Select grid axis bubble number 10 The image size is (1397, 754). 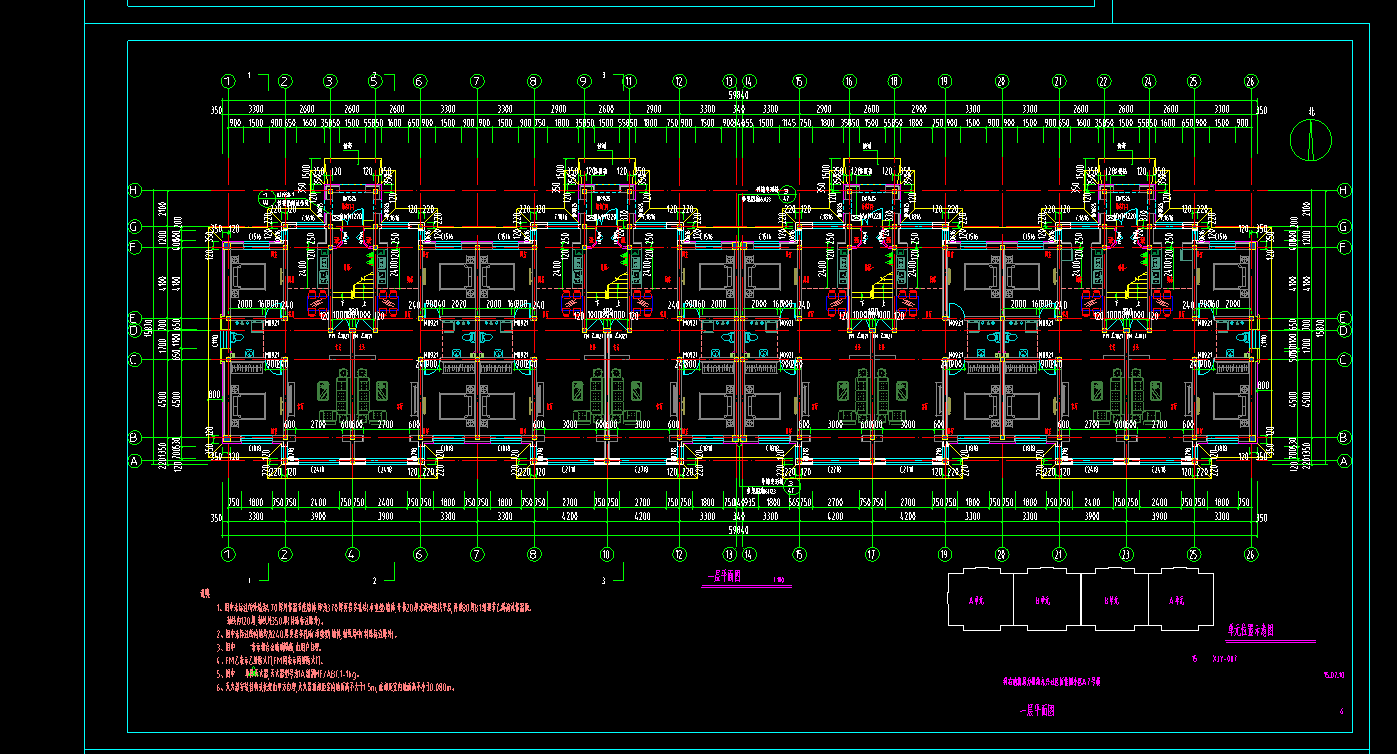pos(606,553)
